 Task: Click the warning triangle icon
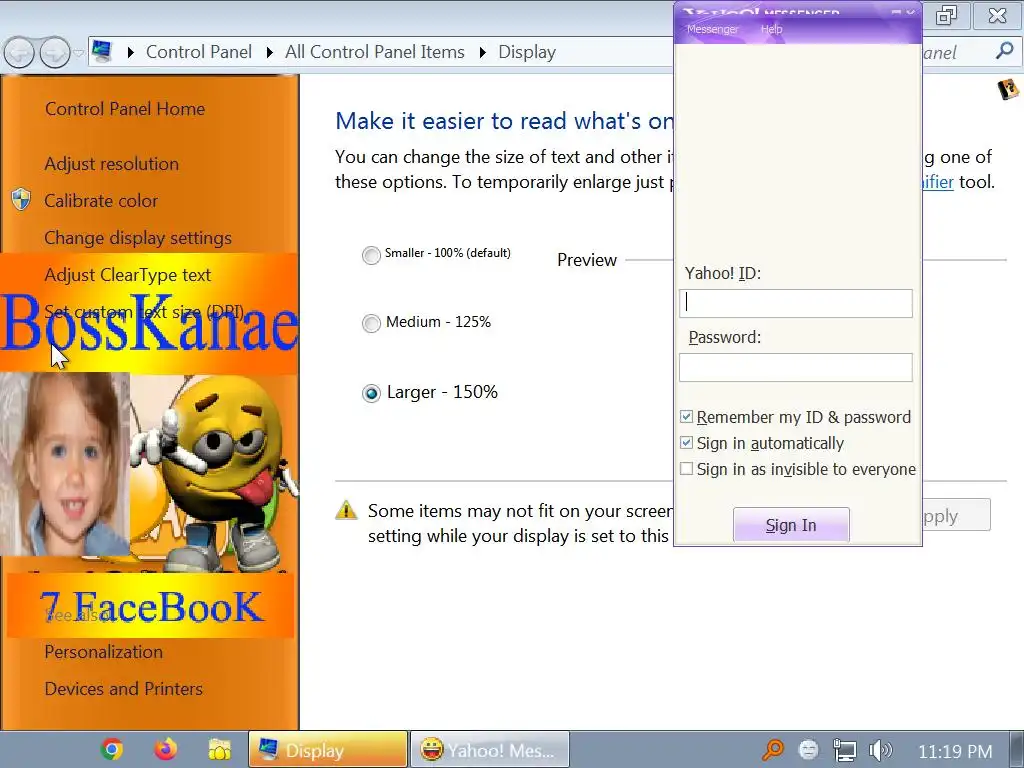pyautogui.click(x=346, y=510)
